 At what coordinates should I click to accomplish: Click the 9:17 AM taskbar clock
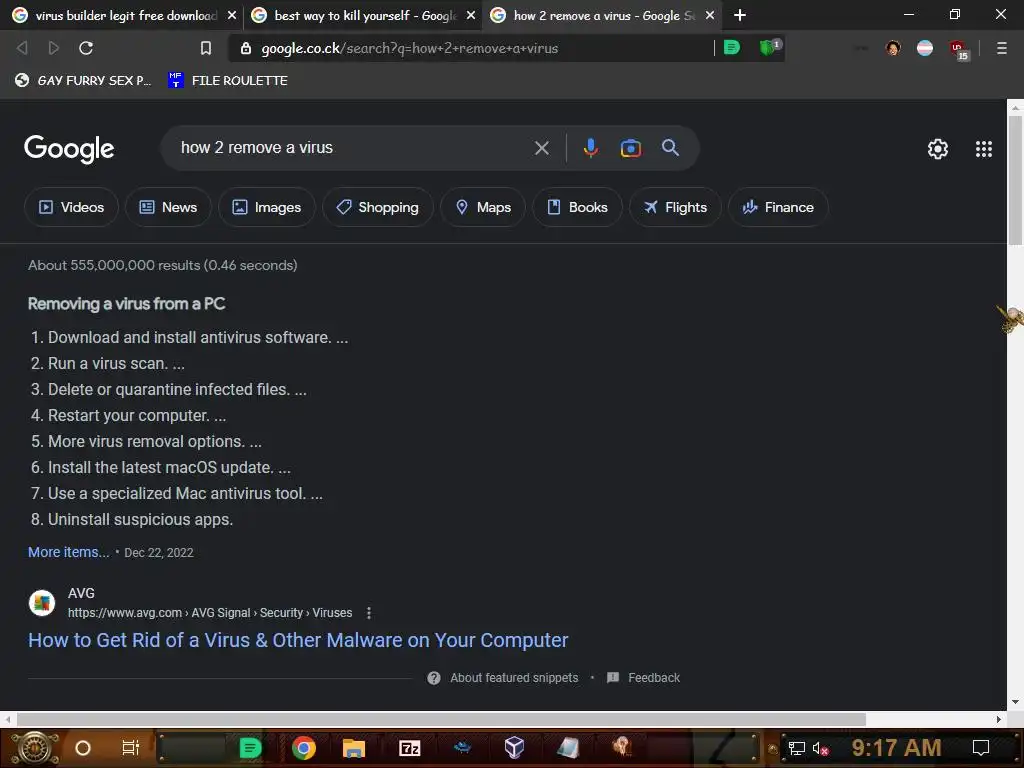click(x=896, y=748)
